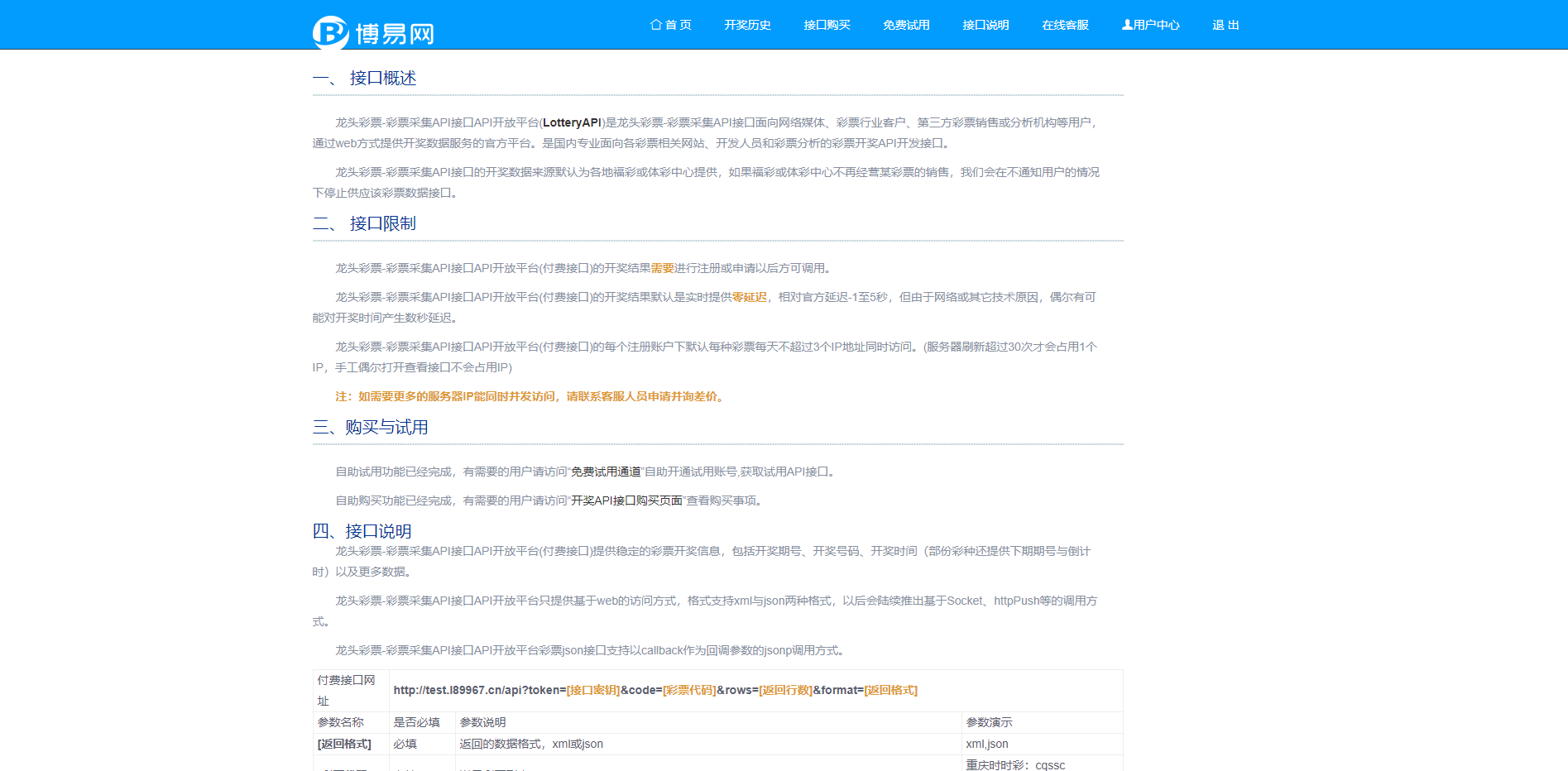Click the highlighted 需要 text
The height and width of the screenshot is (771, 1568).
point(663,268)
